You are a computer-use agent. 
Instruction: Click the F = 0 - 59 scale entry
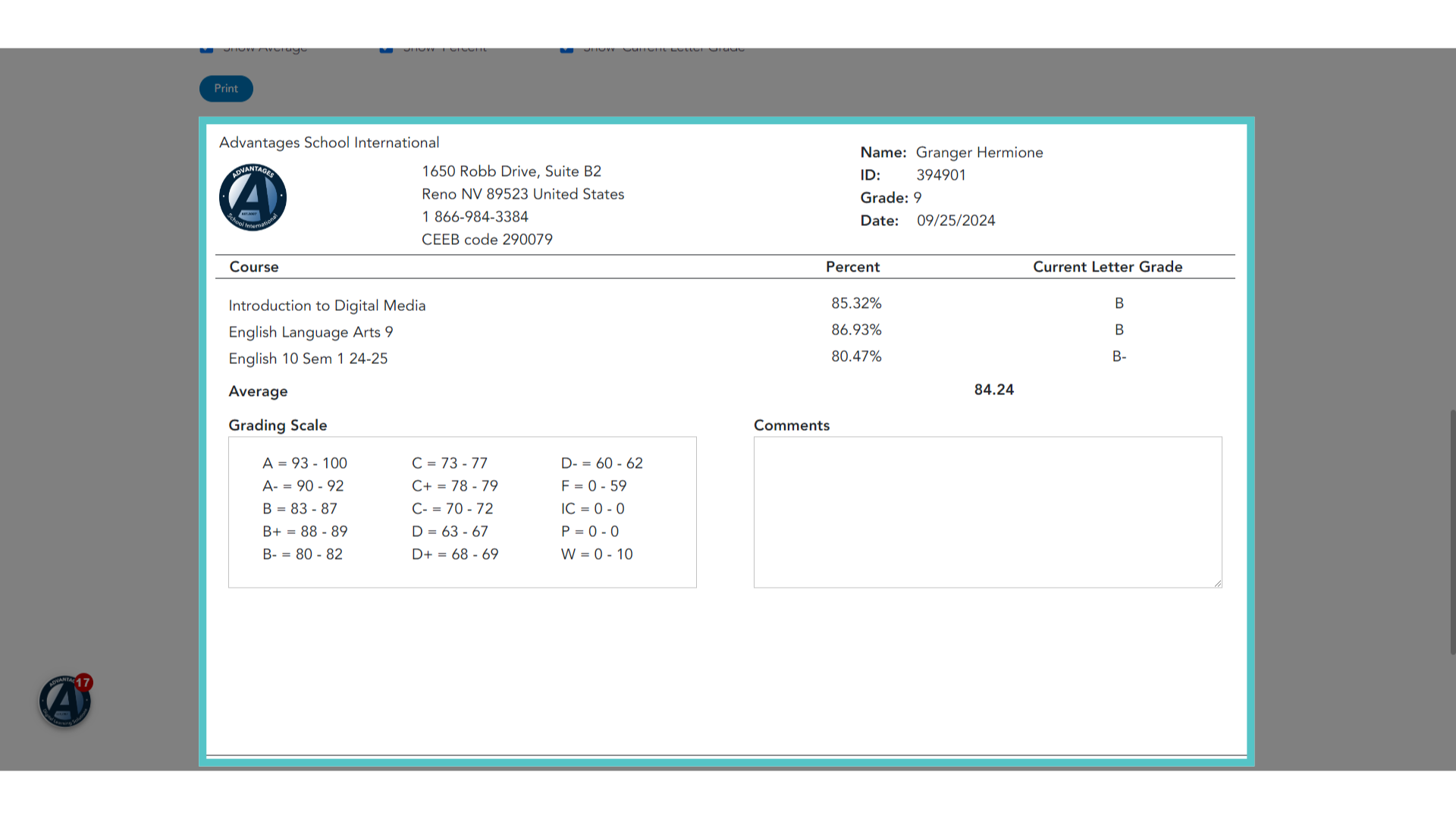(x=594, y=486)
